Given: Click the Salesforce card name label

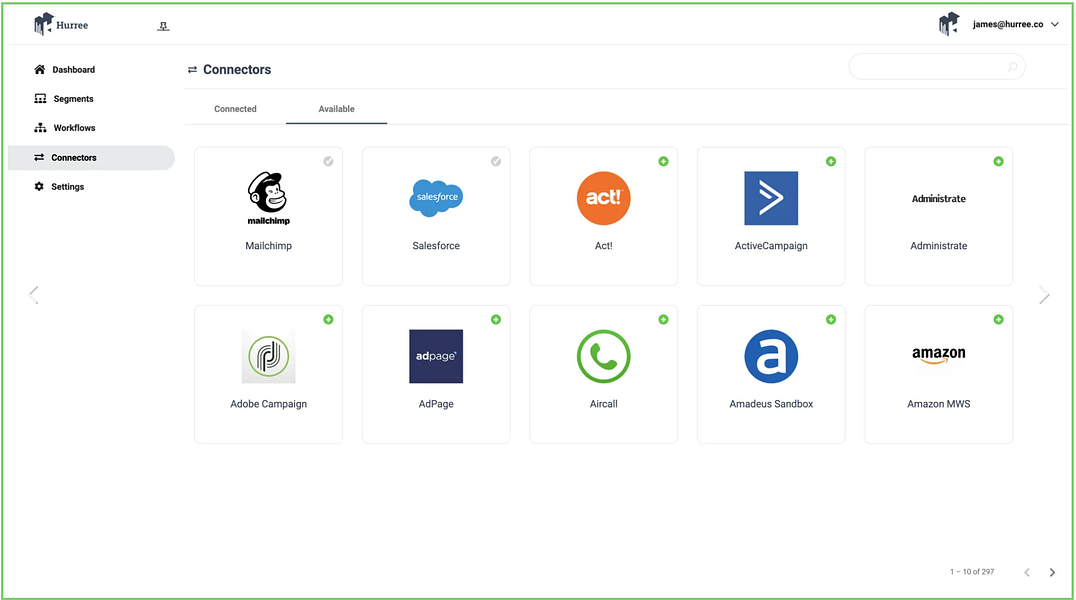Looking at the screenshot, I should pos(436,246).
